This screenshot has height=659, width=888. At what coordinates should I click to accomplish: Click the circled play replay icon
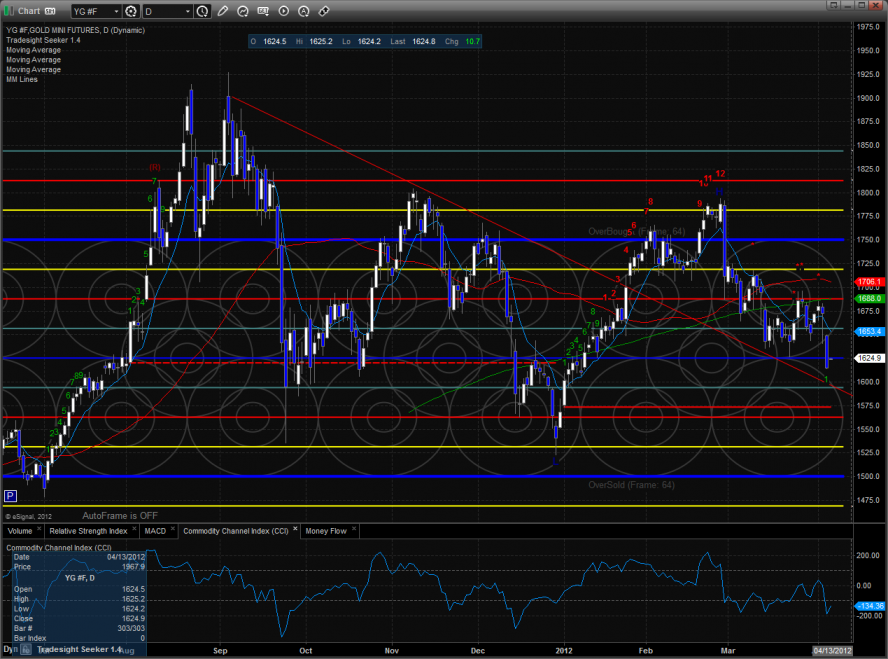pos(285,12)
